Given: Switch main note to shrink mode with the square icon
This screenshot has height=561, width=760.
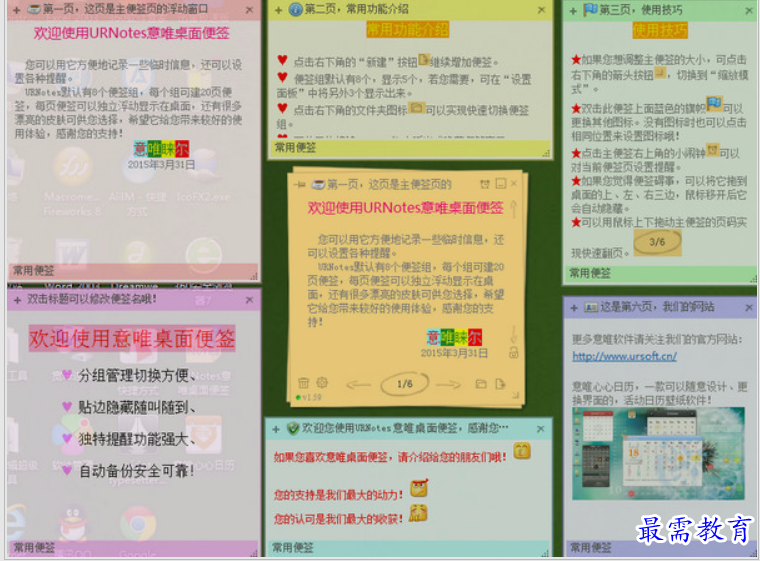Looking at the screenshot, I should 501,184.
